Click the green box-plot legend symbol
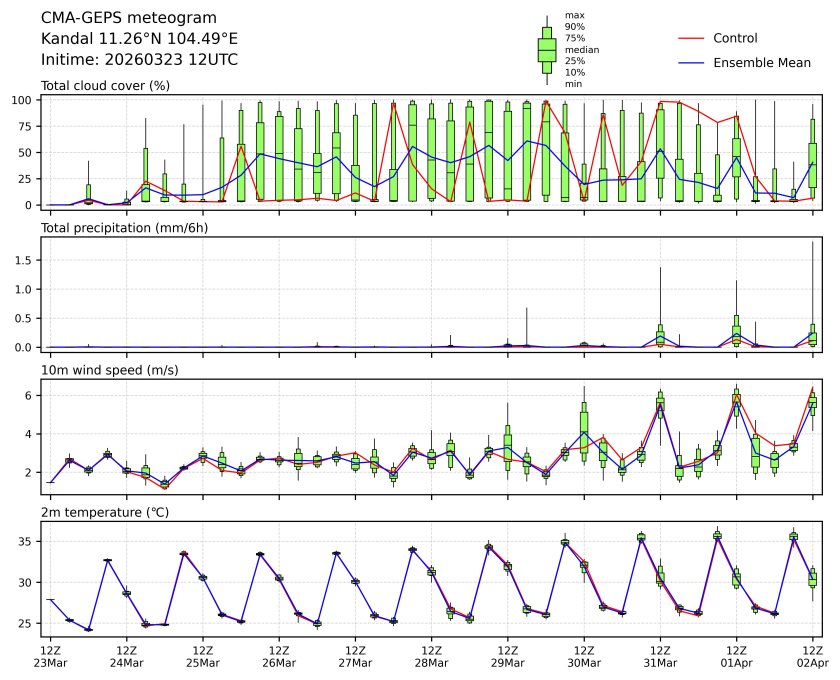The image size is (840, 680). pyautogui.click(x=546, y=50)
